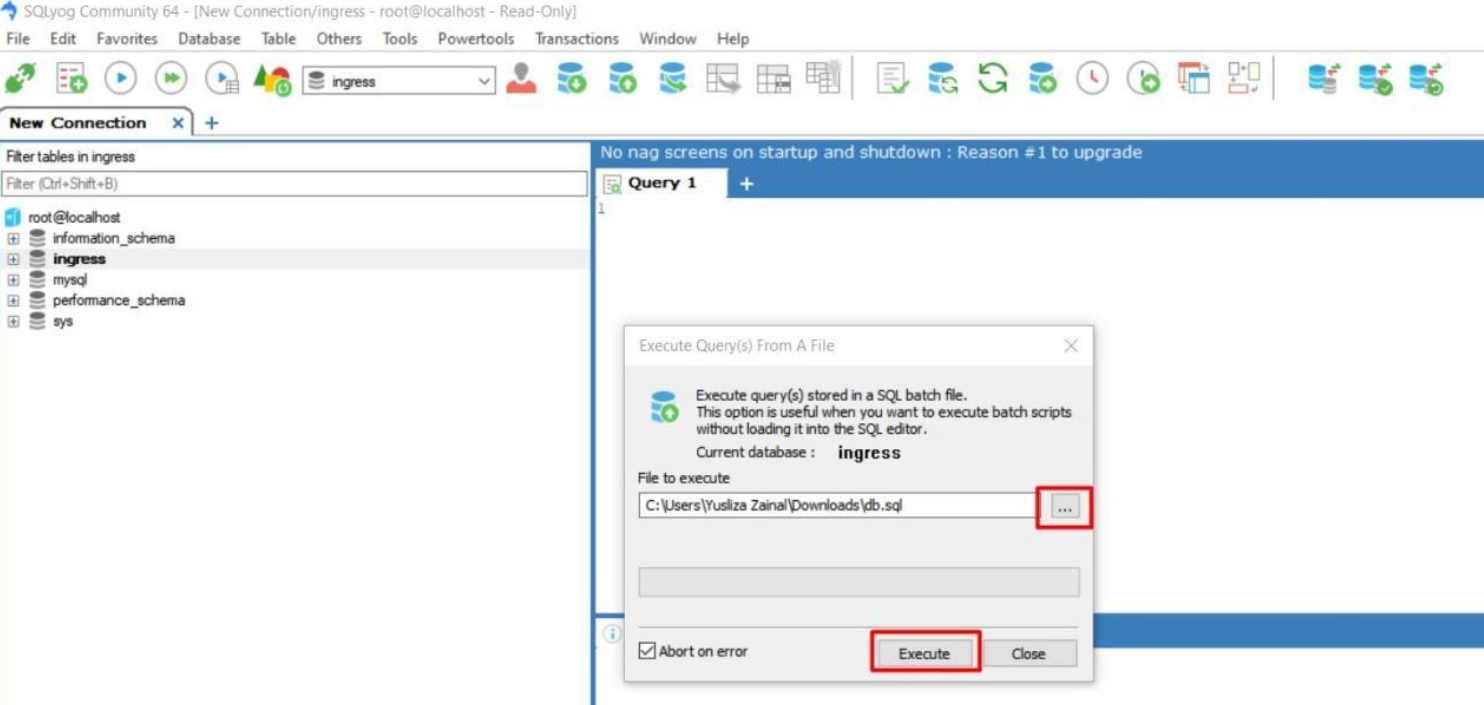Open the Powertools menu
This screenshot has width=1484, height=705.
[x=475, y=38]
